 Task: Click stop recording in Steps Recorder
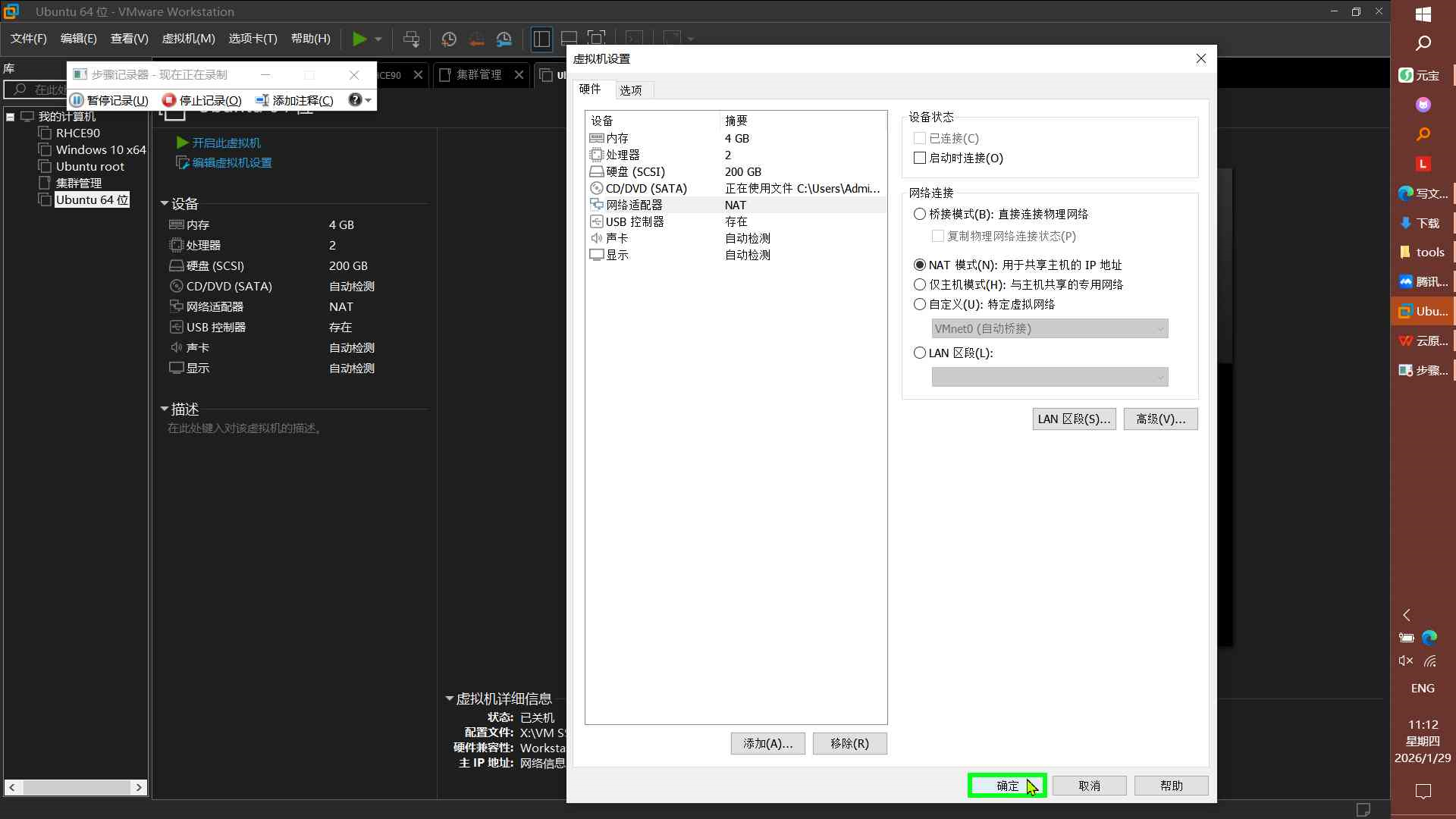[x=202, y=100]
